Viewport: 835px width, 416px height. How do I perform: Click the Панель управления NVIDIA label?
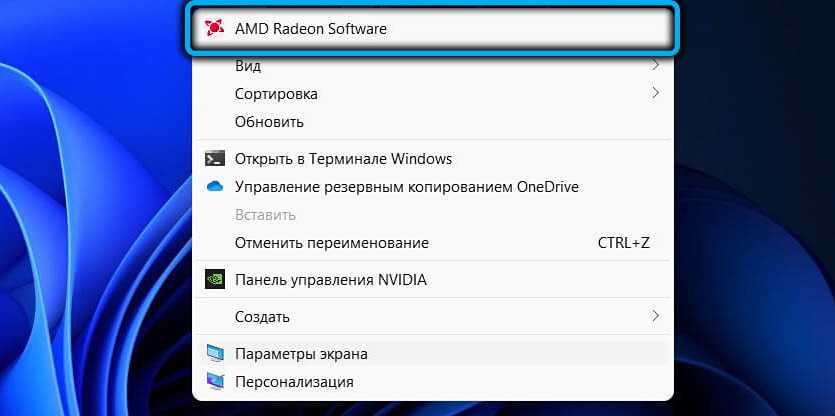[330, 280]
